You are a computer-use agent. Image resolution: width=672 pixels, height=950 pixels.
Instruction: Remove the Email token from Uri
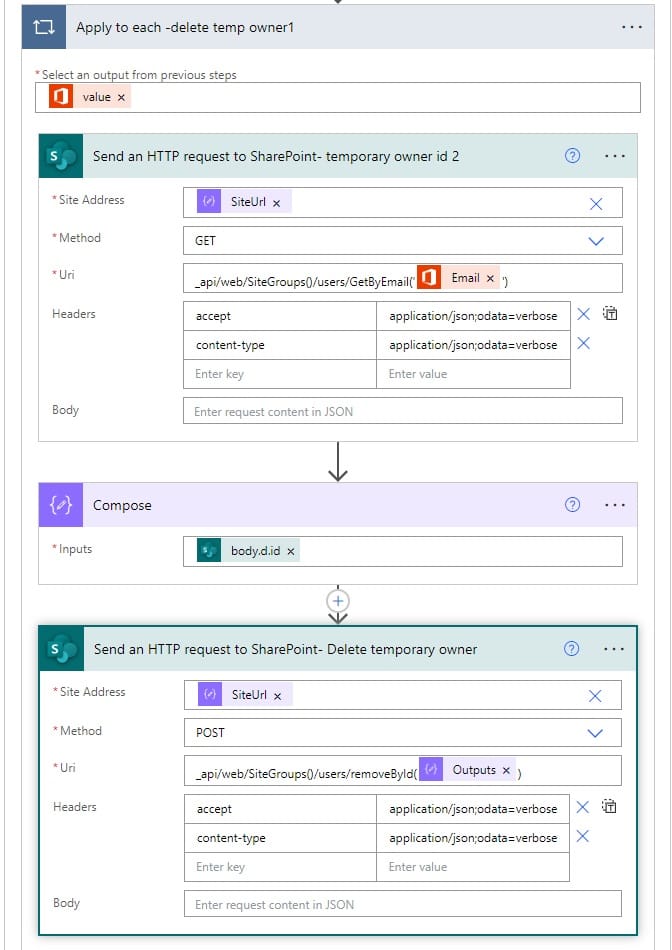(490, 278)
